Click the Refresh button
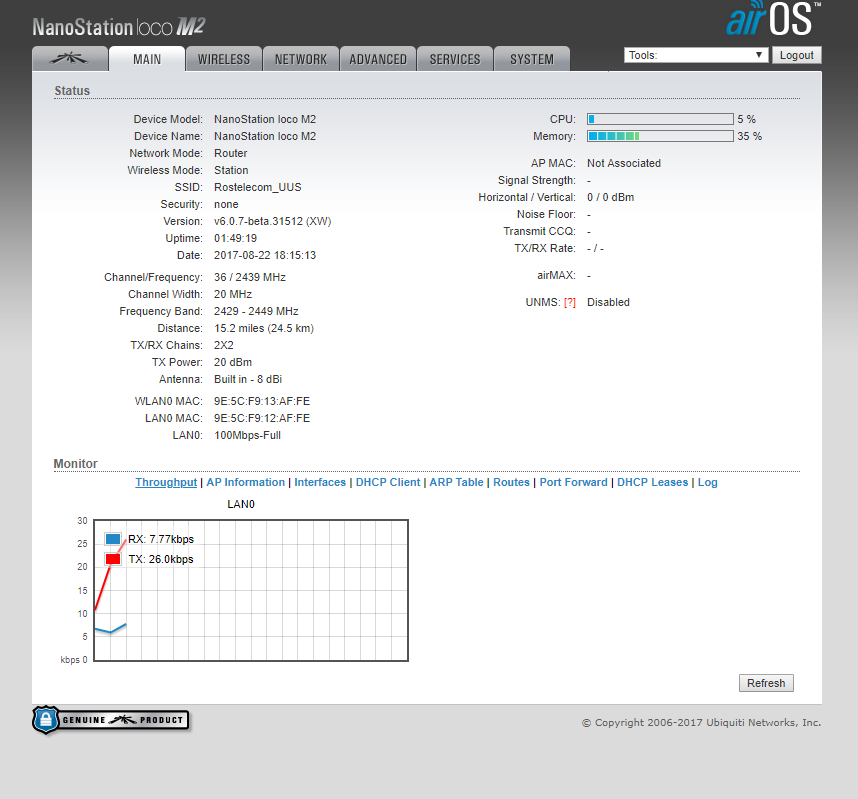The height and width of the screenshot is (799, 858). click(766, 683)
